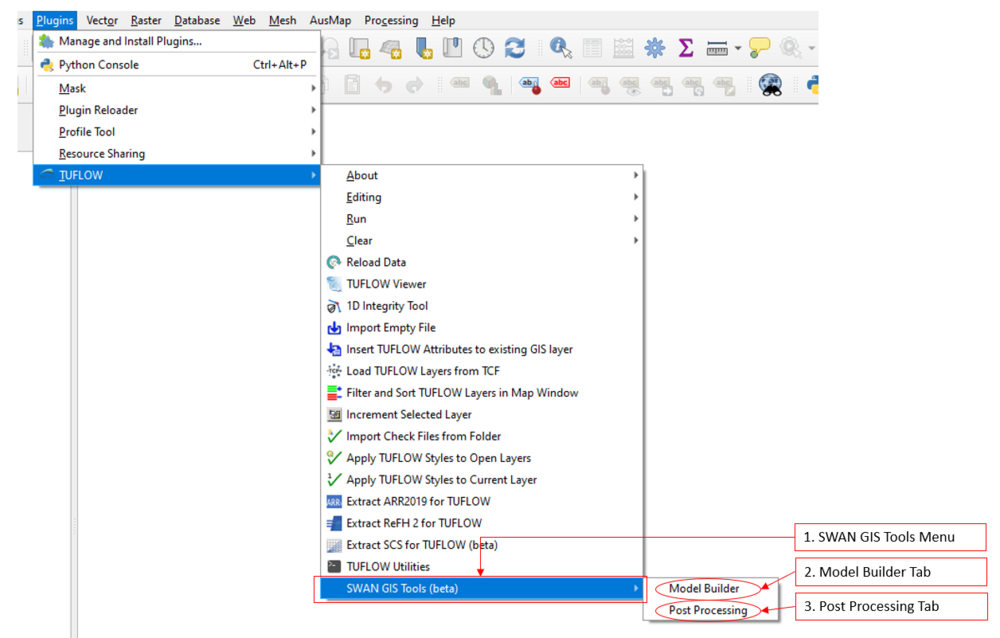Open the MetaSearch globe icon
The height and width of the screenshot is (638, 1000).
[770, 85]
